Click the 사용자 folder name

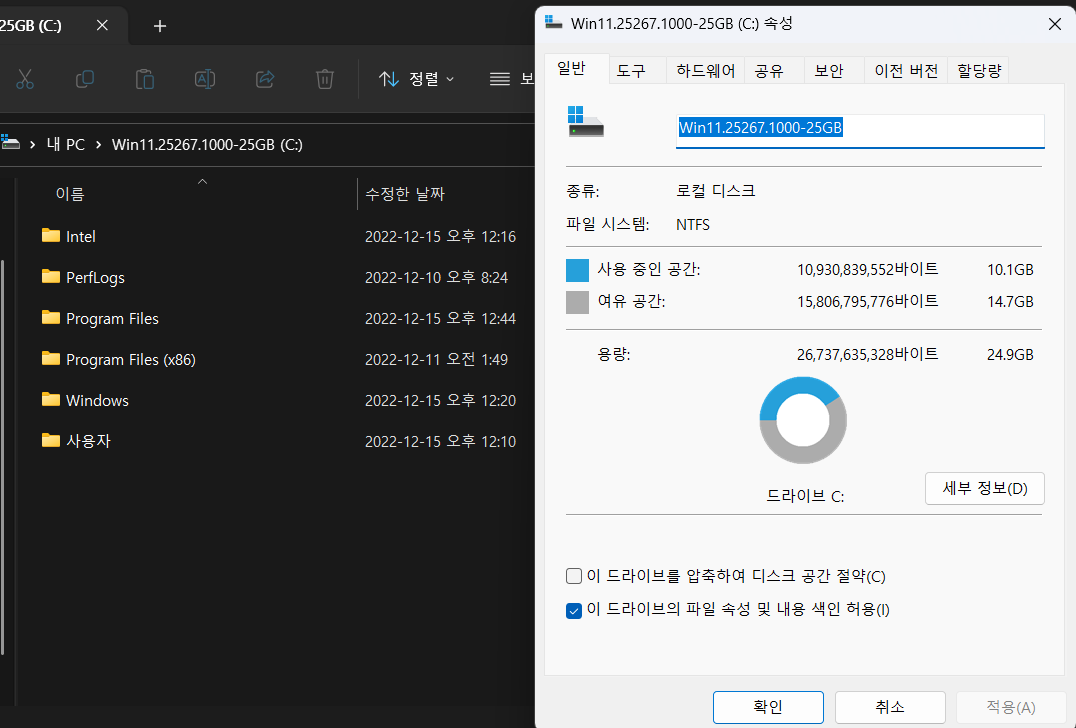pyautogui.click(x=89, y=441)
